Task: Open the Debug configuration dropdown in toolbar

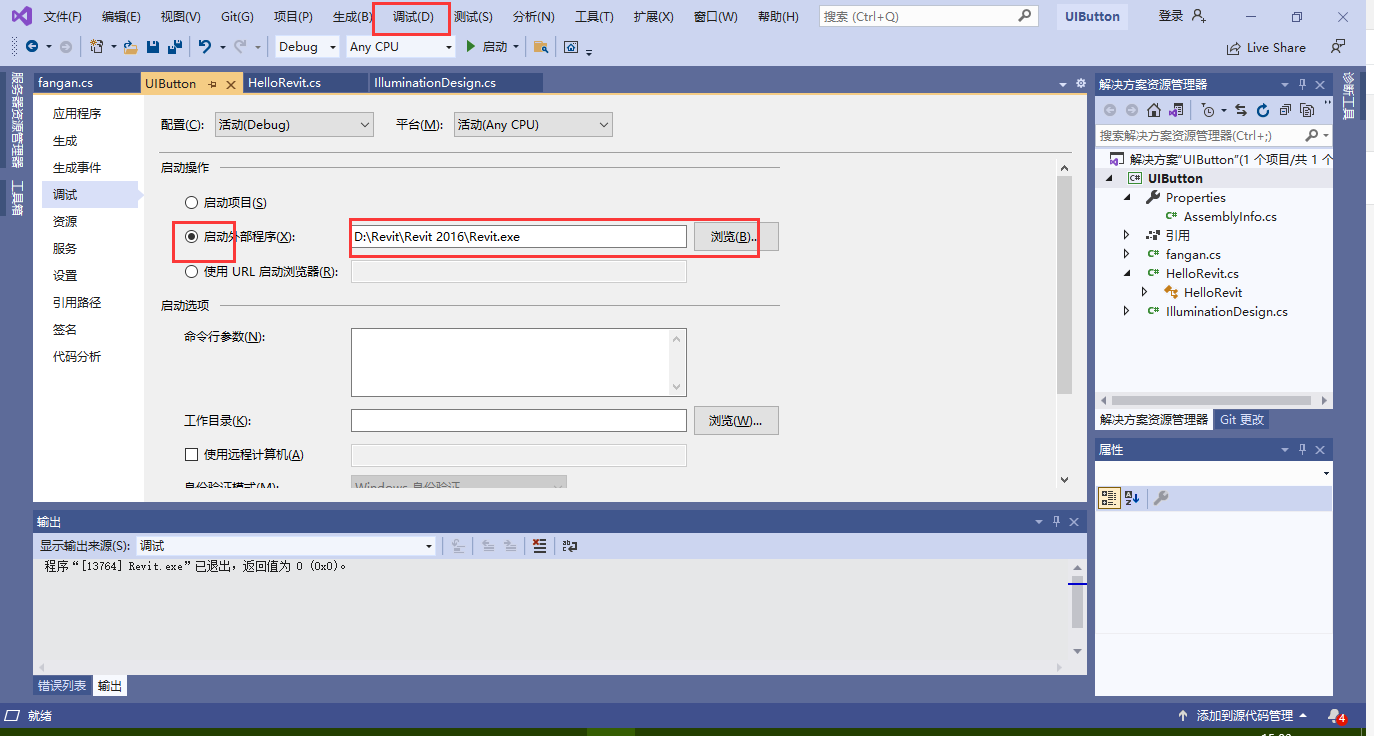Action: click(307, 47)
